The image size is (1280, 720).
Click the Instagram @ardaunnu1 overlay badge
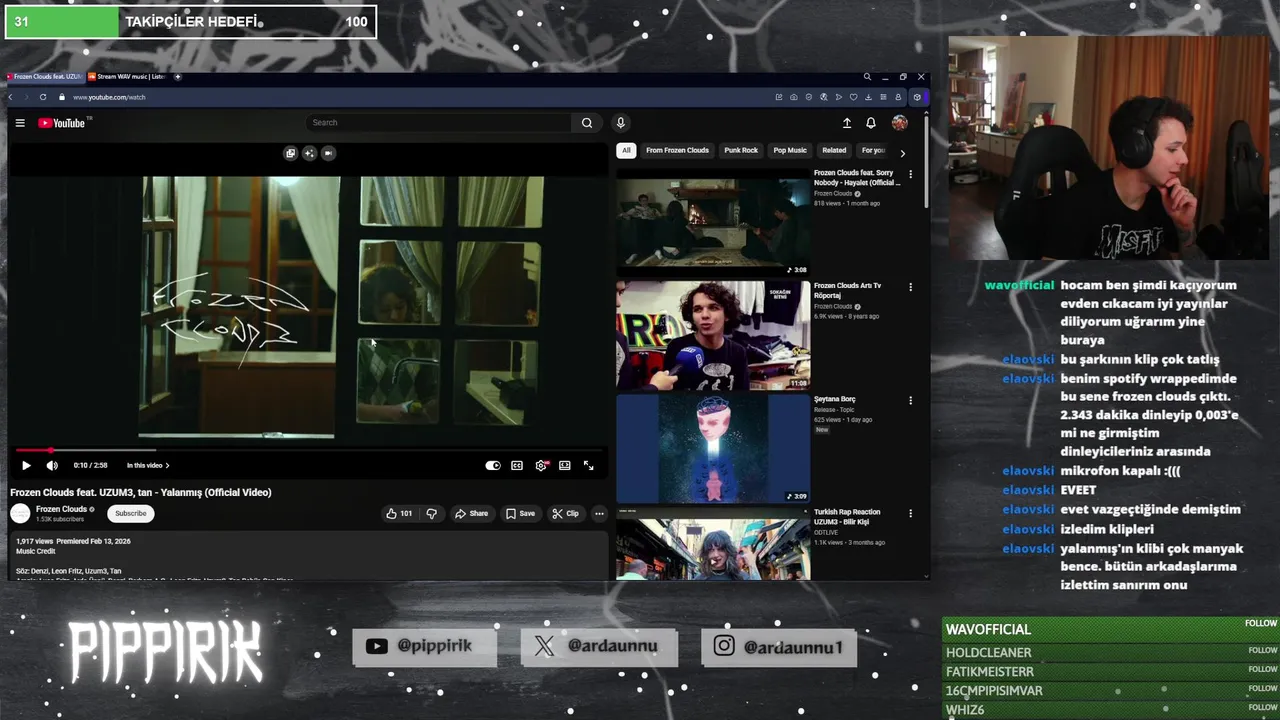[778, 646]
